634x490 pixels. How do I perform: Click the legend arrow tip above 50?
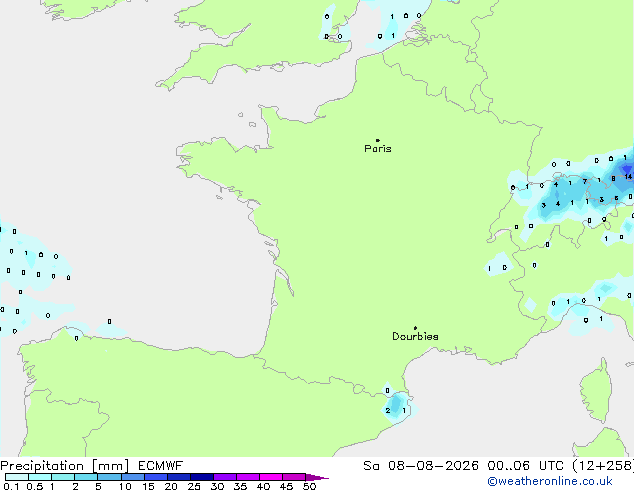(317, 477)
